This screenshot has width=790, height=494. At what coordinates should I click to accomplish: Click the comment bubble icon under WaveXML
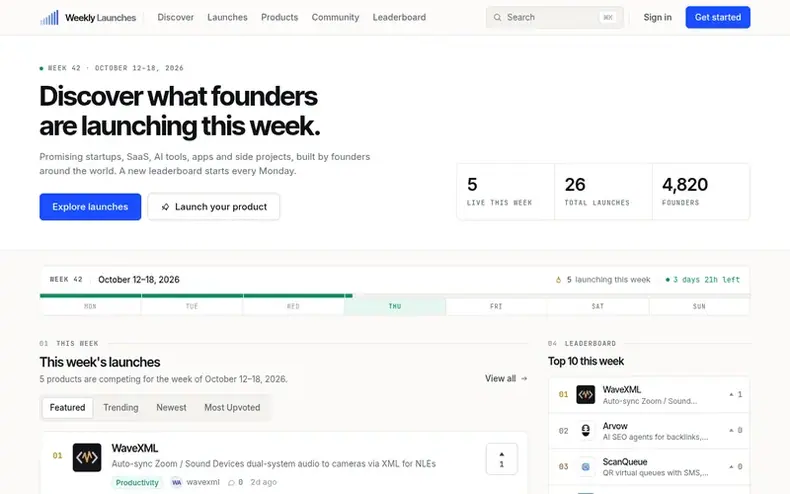231,483
